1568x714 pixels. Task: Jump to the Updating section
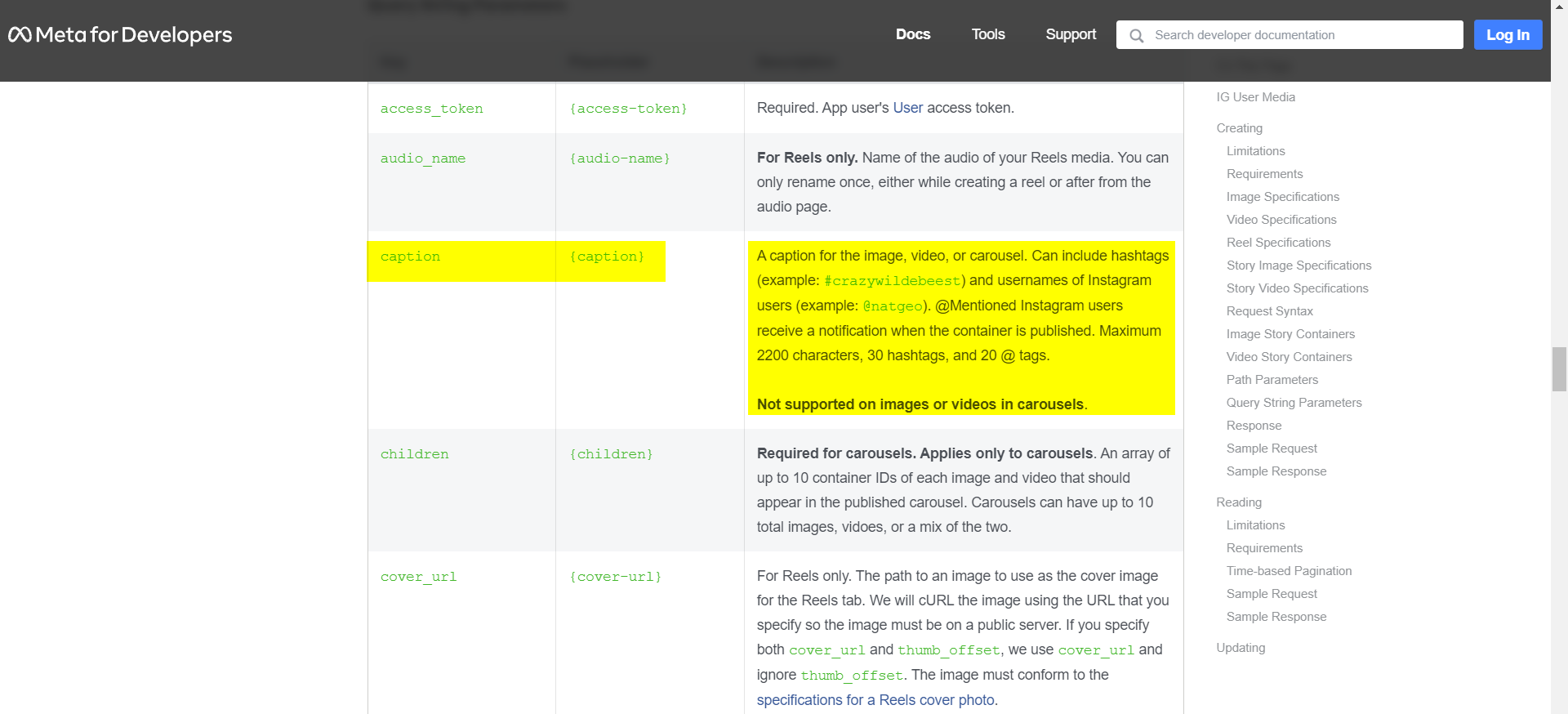click(x=1241, y=648)
